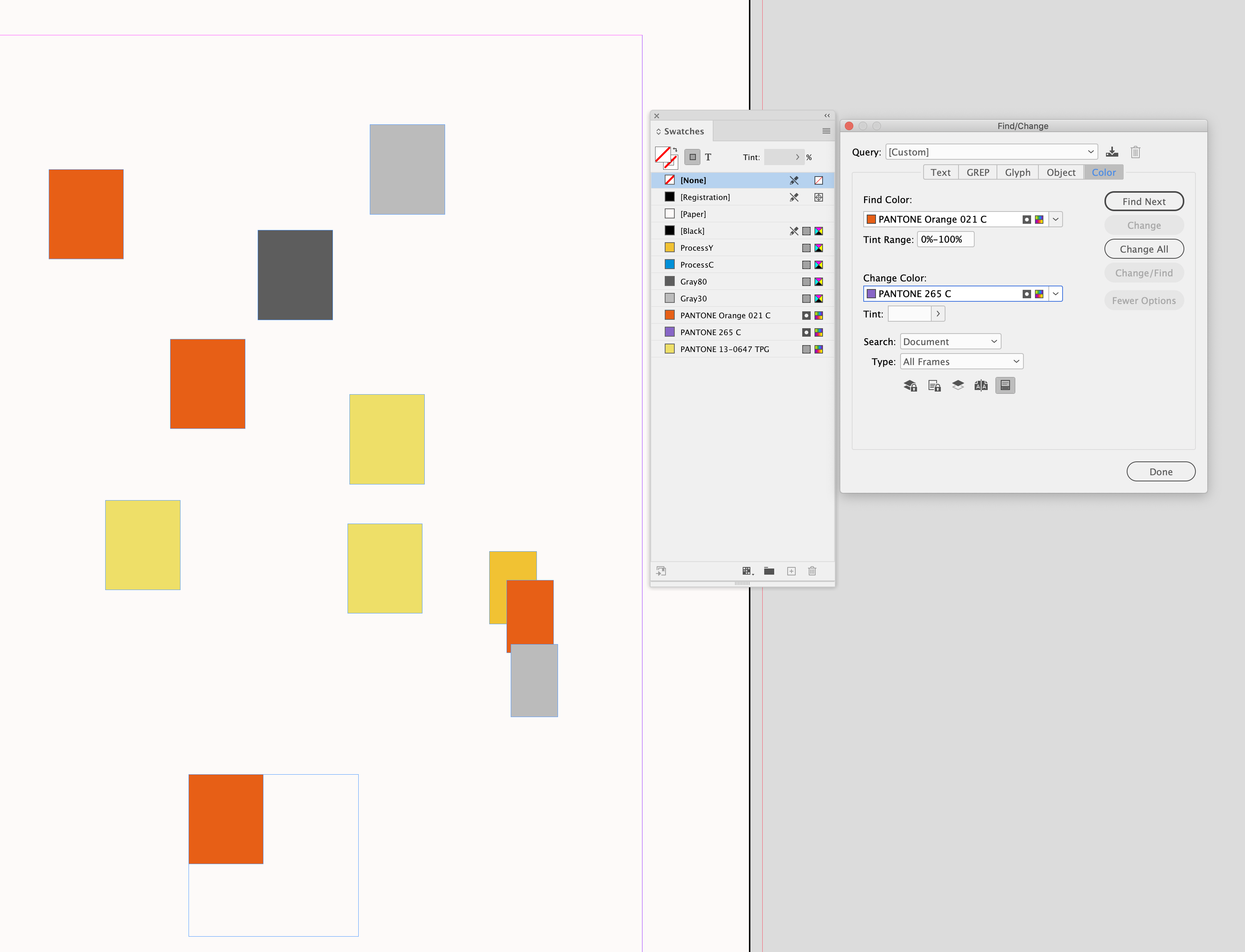The height and width of the screenshot is (952, 1245).
Task: Select Formatting affects container proxy
Action: (692, 157)
